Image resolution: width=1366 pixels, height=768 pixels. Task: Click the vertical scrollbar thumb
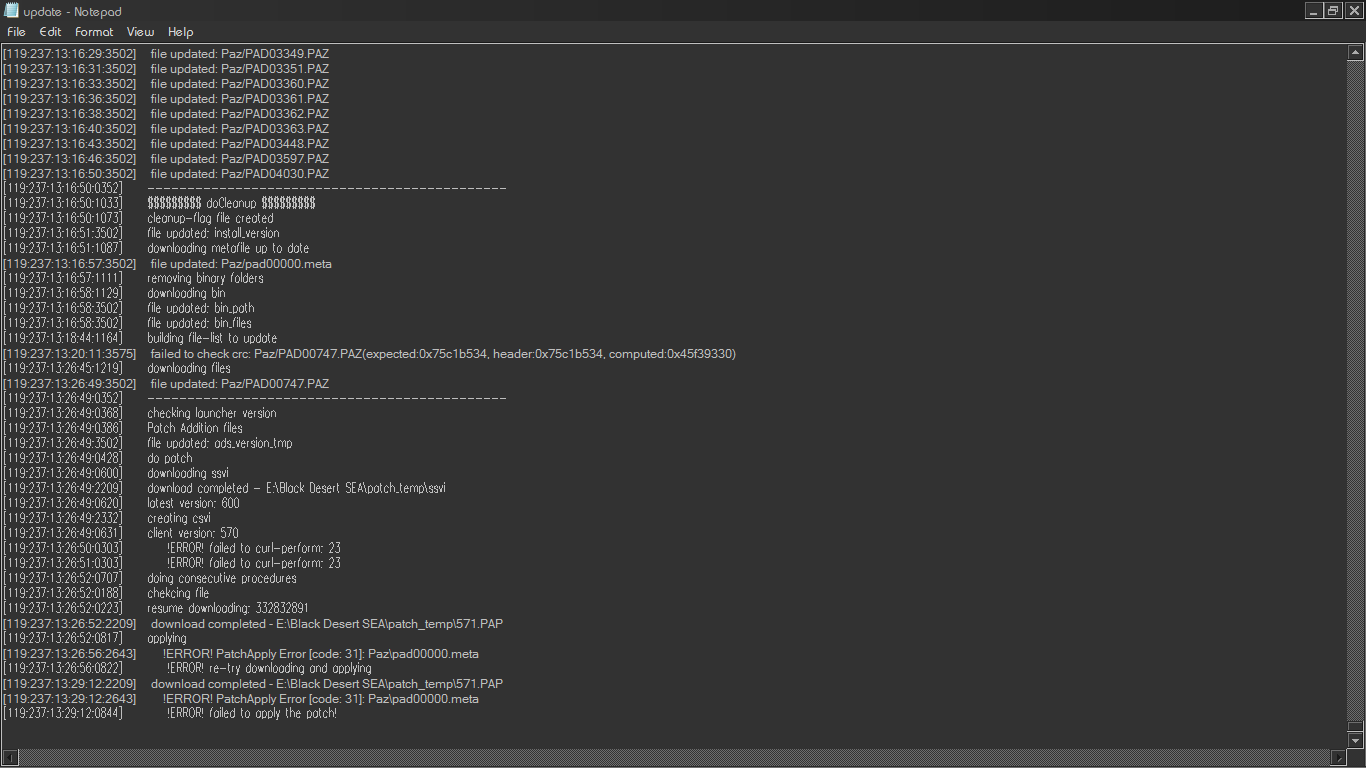[1355, 728]
